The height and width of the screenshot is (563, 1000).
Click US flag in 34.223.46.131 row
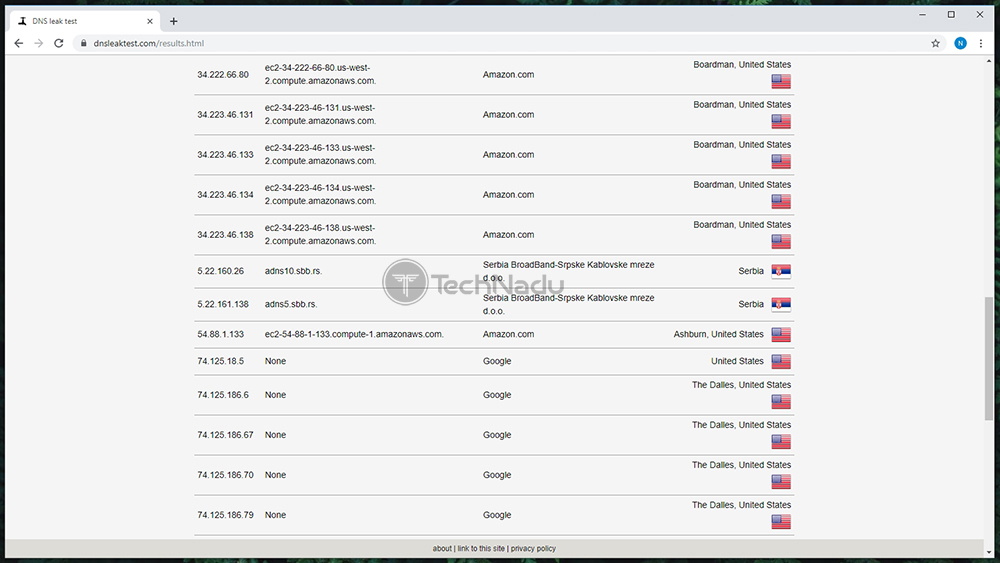tap(781, 121)
